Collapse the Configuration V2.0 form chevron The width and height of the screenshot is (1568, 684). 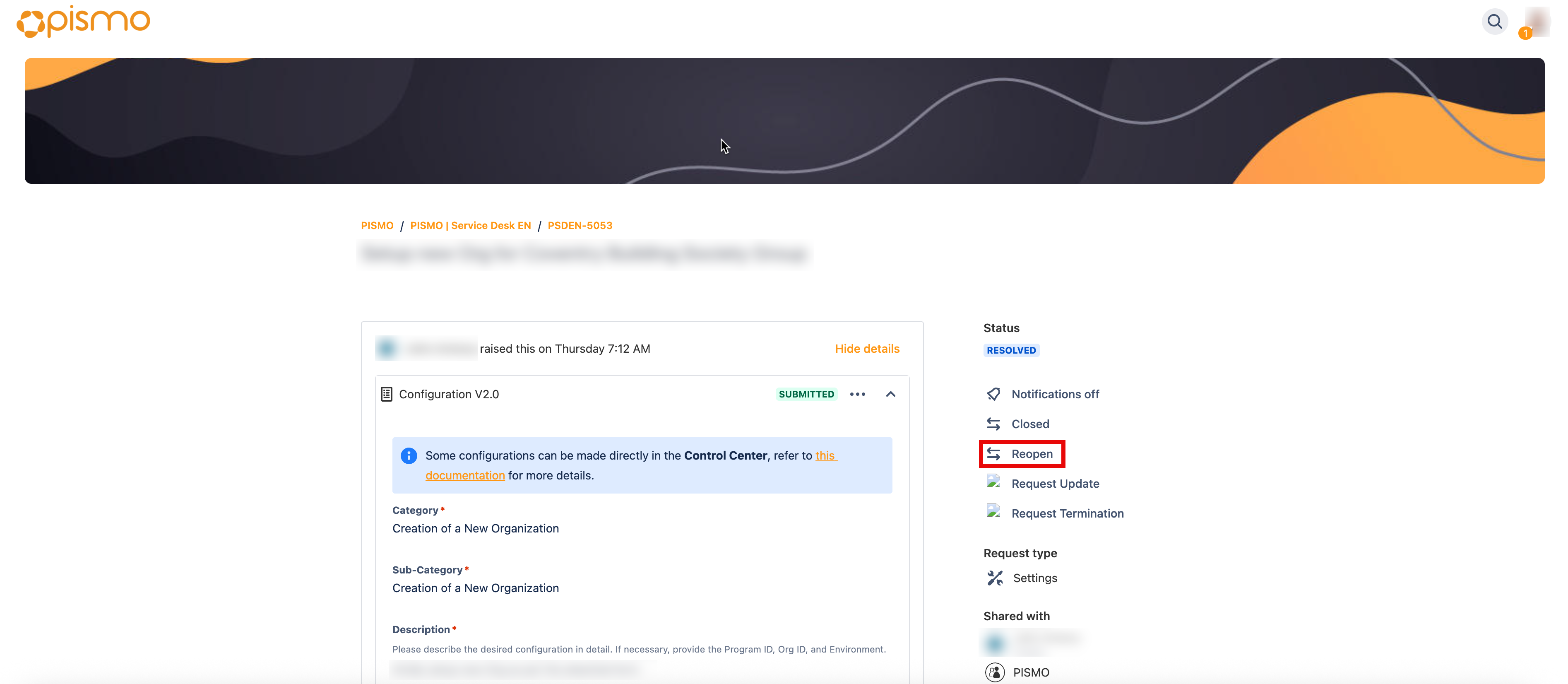[890, 394]
